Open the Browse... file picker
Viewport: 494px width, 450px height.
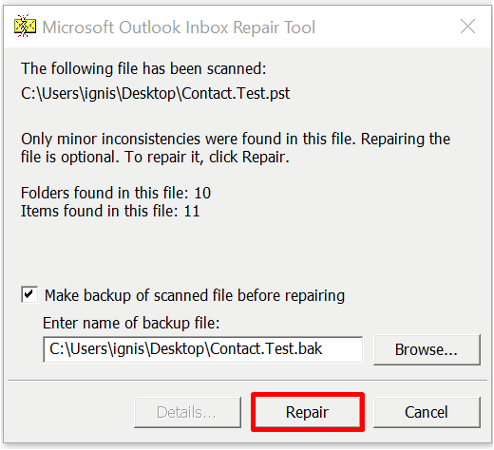pyautogui.click(x=427, y=350)
